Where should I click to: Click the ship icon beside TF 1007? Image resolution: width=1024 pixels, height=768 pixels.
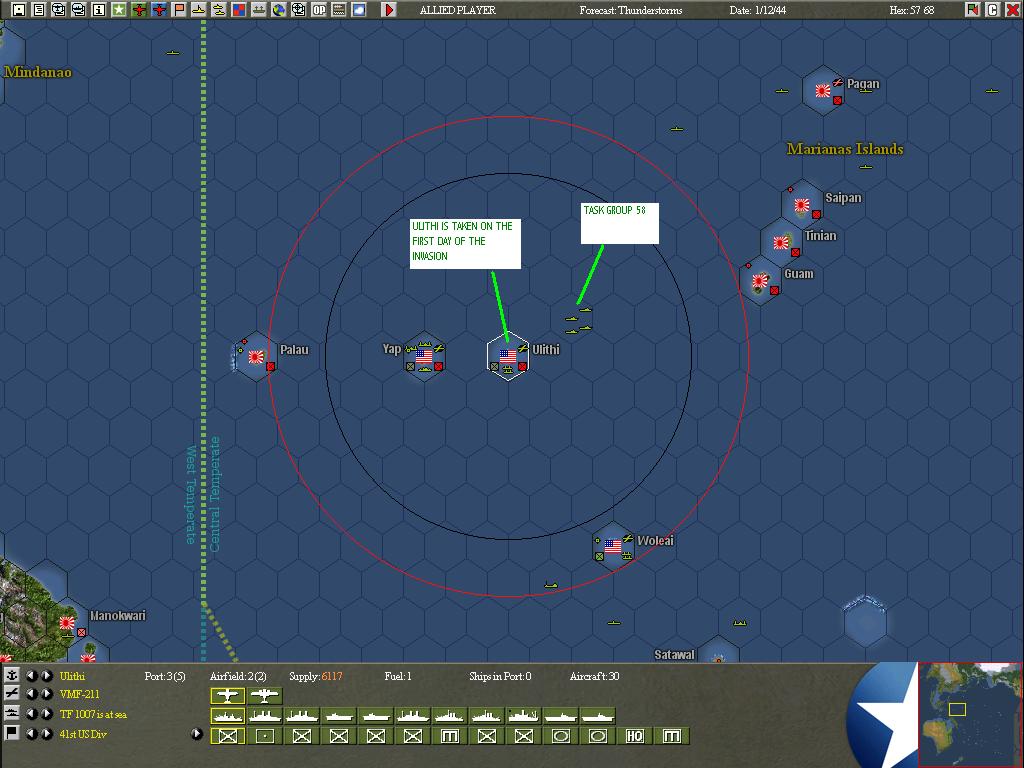(11, 713)
